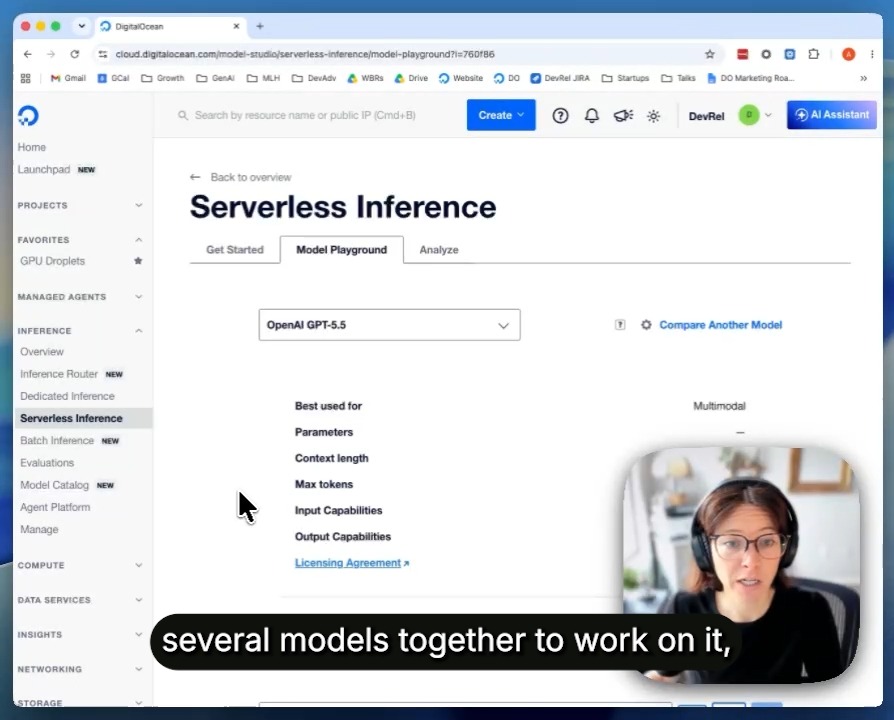Click the browser address bar URL
The image size is (894, 720).
click(304, 54)
